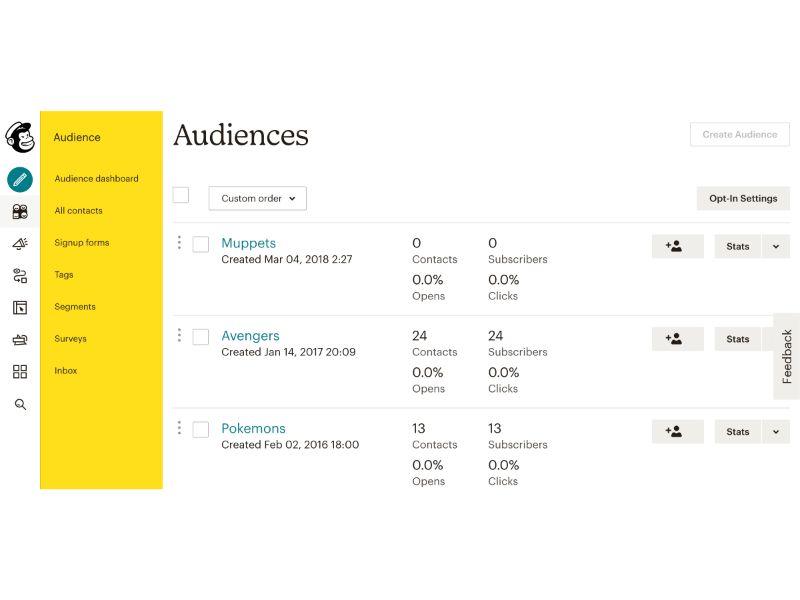Open the Automations flow icon
This screenshot has width=800, height=600.
[18, 275]
